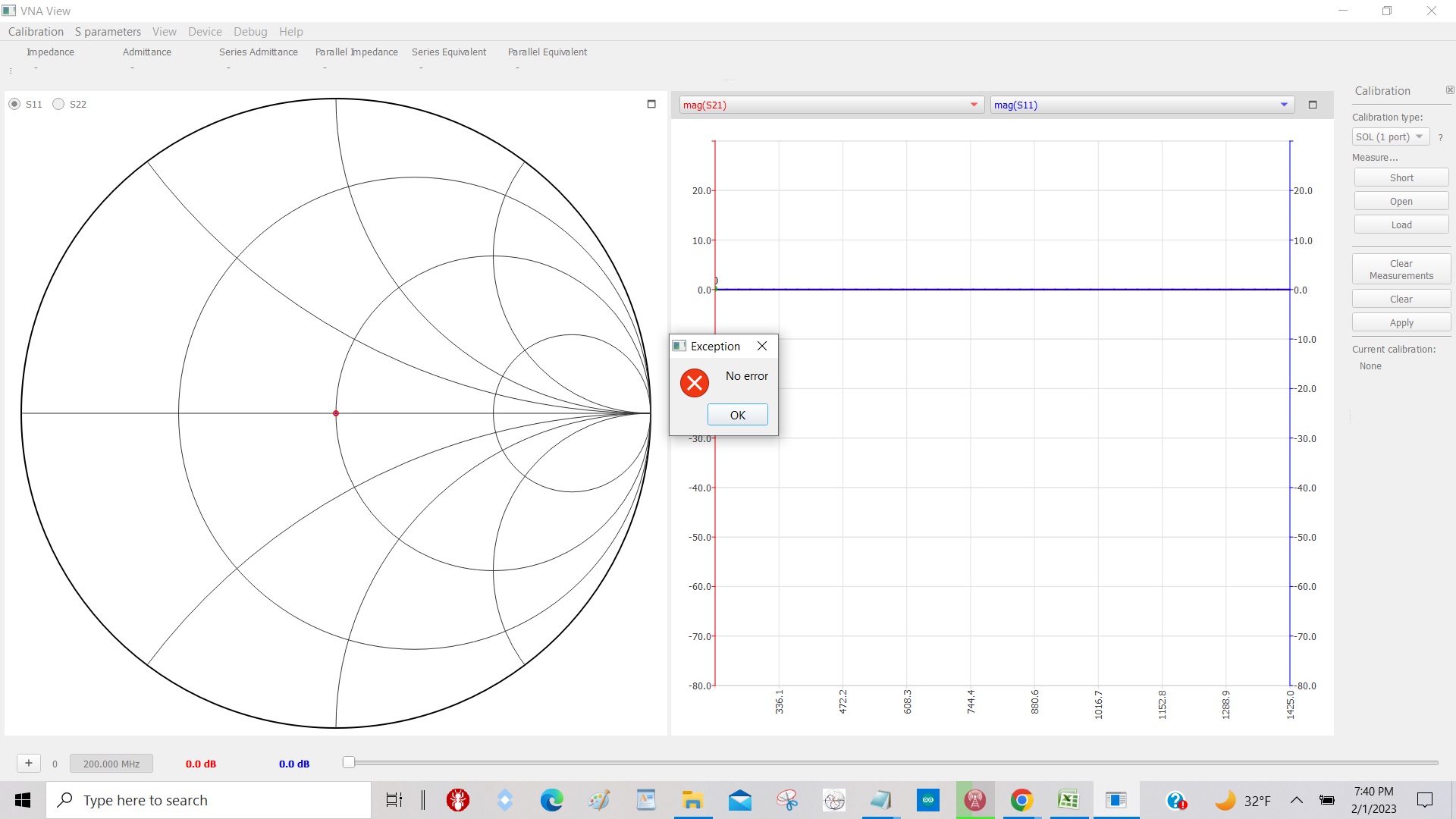Screen dimensions: 1456x819
Task: Click the calibration type help question mark
Action: [1440, 137]
